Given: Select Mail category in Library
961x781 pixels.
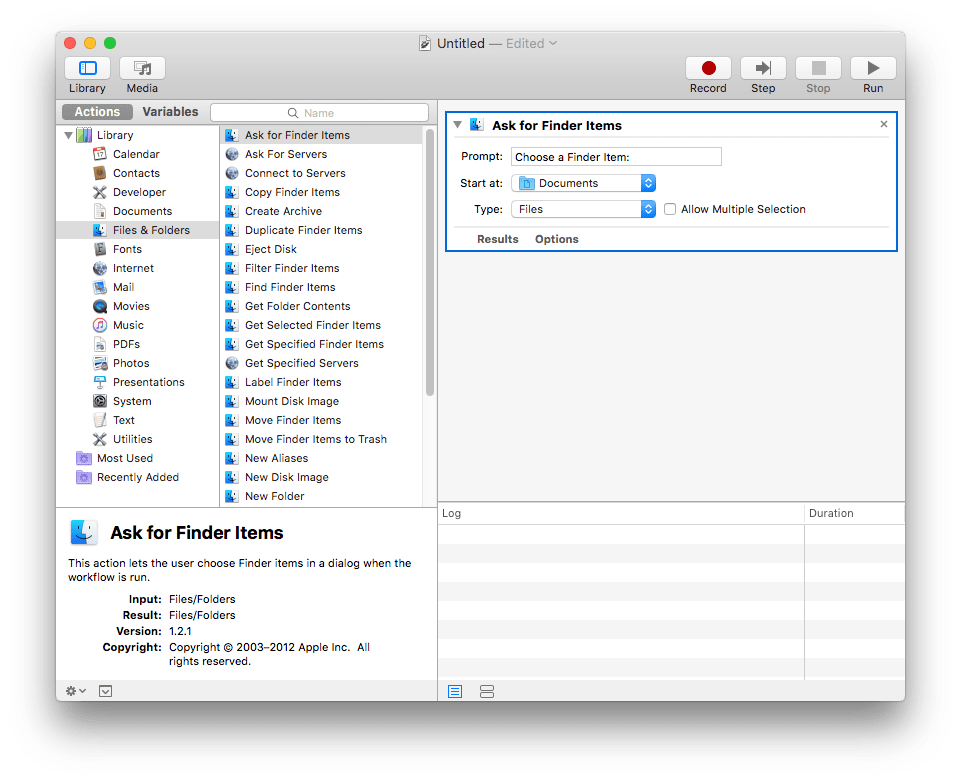Looking at the screenshot, I should [x=123, y=287].
